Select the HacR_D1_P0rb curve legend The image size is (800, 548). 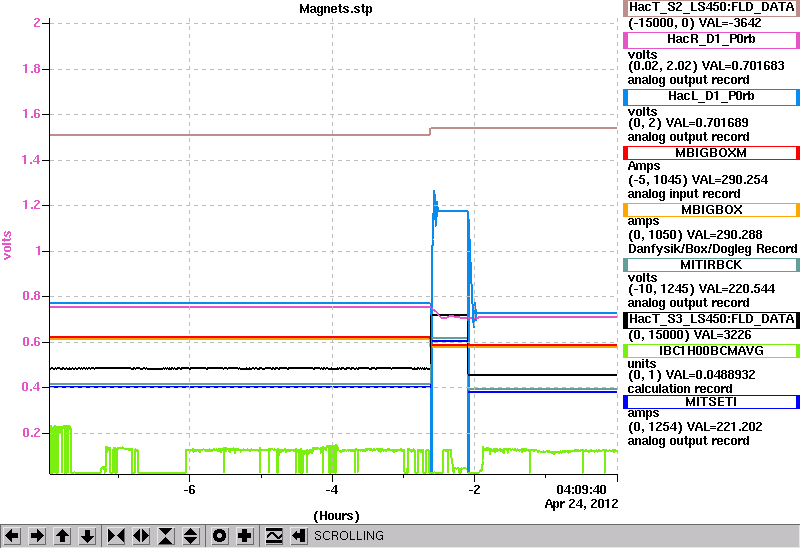[x=711, y=39]
